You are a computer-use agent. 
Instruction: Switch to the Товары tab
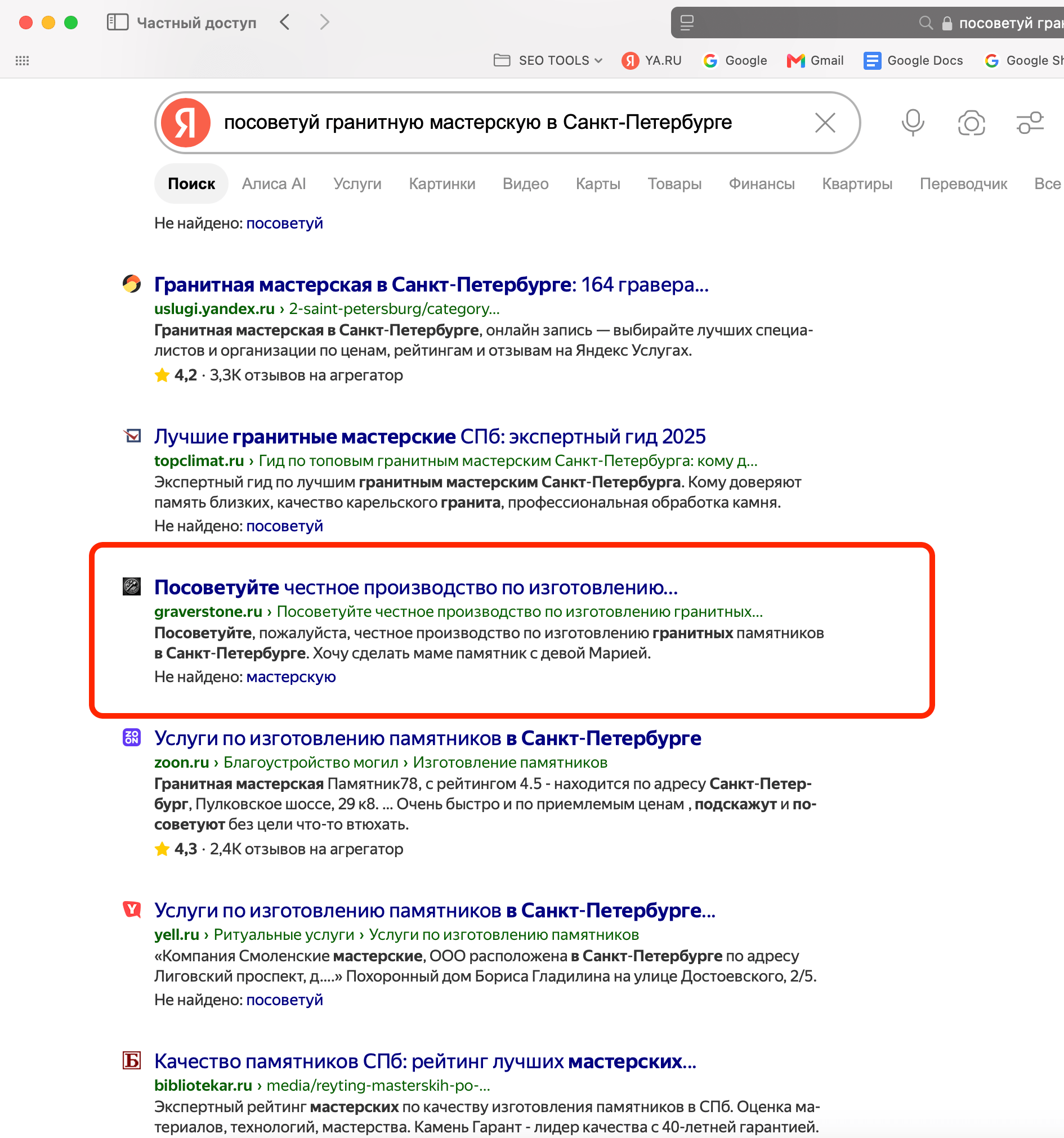674,183
